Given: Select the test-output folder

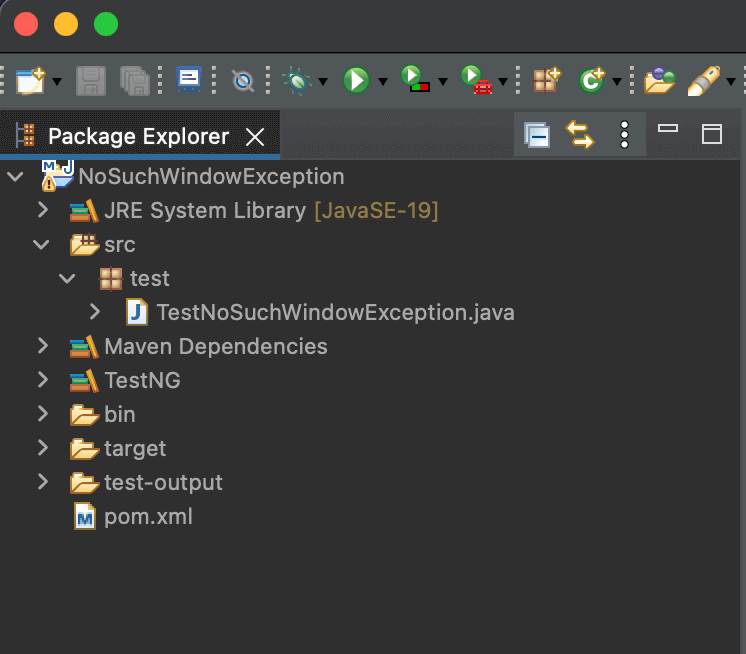Looking at the screenshot, I should [x=163, y=482].
